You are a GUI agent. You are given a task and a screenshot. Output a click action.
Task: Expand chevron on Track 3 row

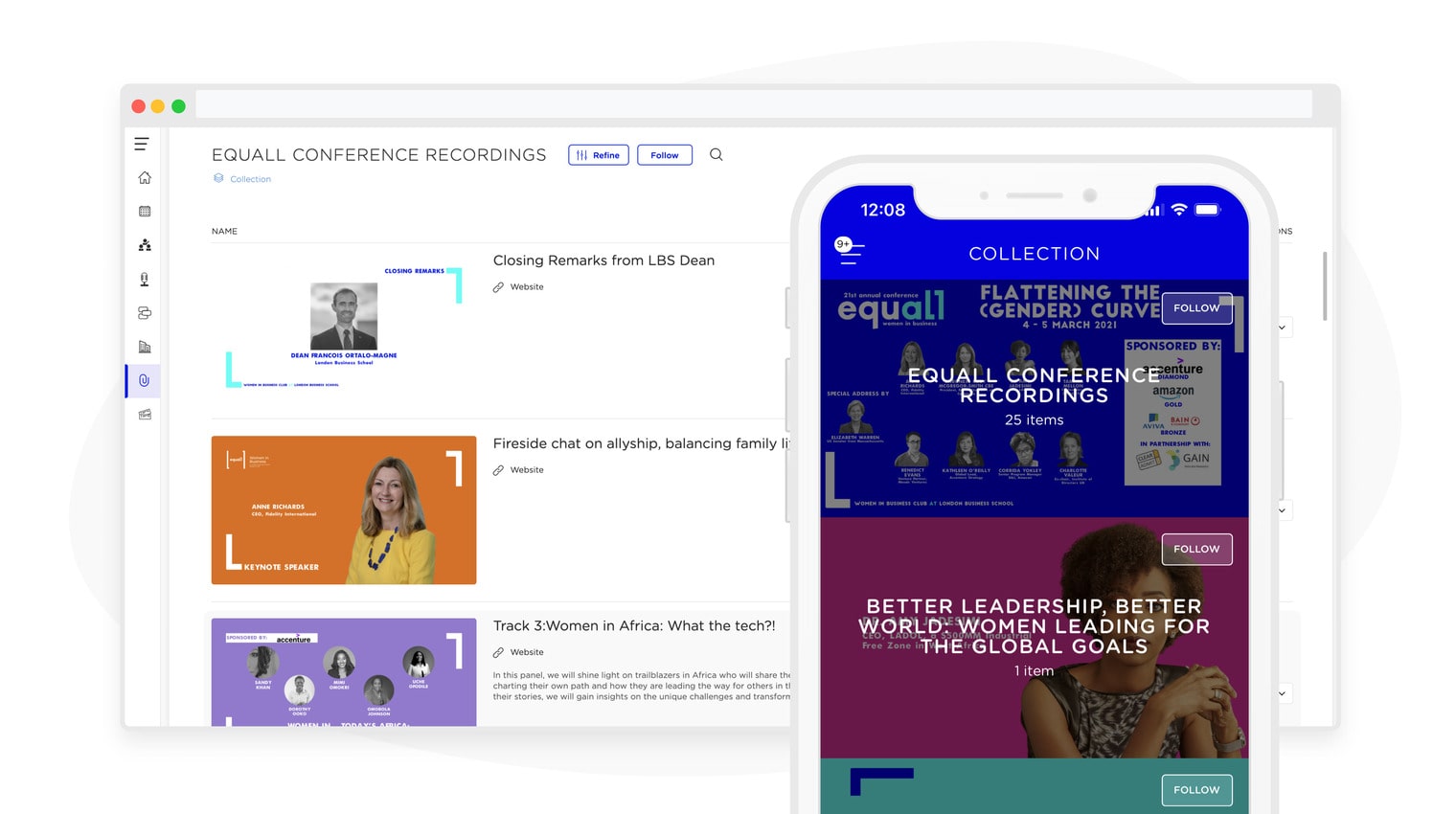(1282, 693)
